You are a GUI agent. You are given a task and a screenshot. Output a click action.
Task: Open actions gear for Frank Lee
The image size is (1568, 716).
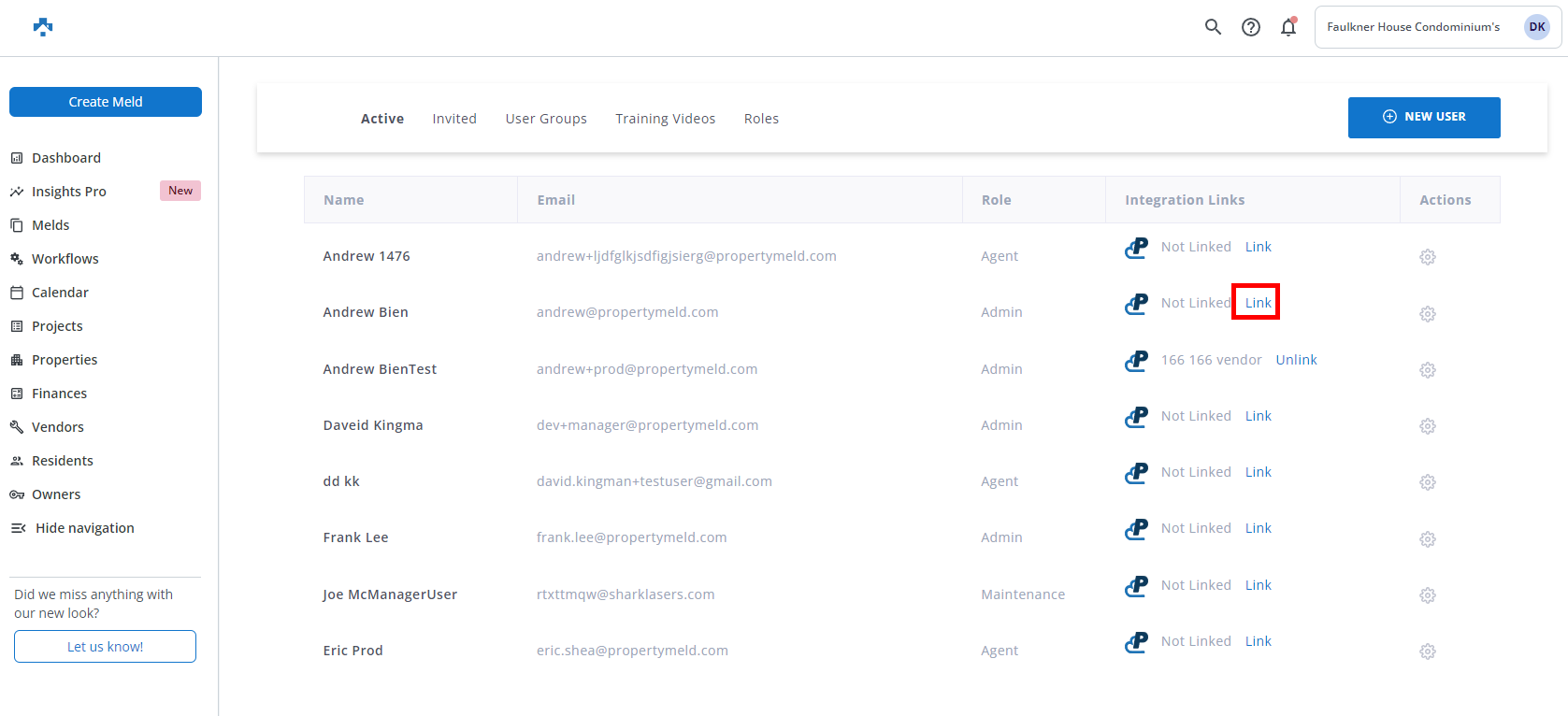pyautogui.click(x=1427, y=539)
